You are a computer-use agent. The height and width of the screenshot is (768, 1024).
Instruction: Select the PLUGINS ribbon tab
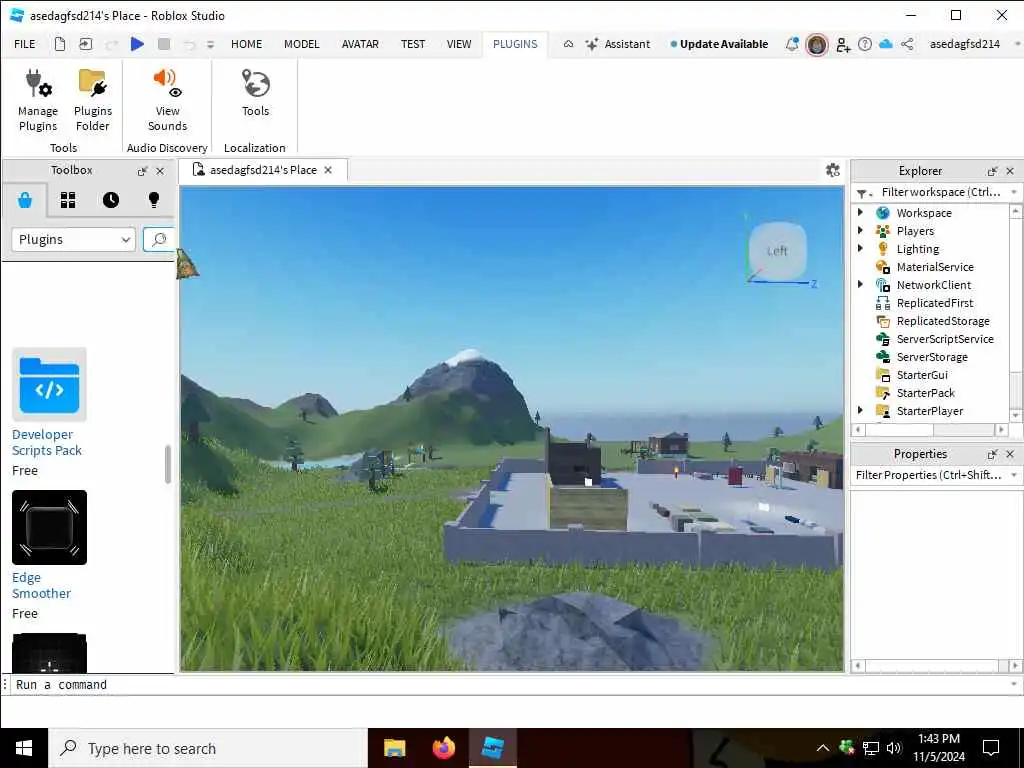(x=515, y=44)
